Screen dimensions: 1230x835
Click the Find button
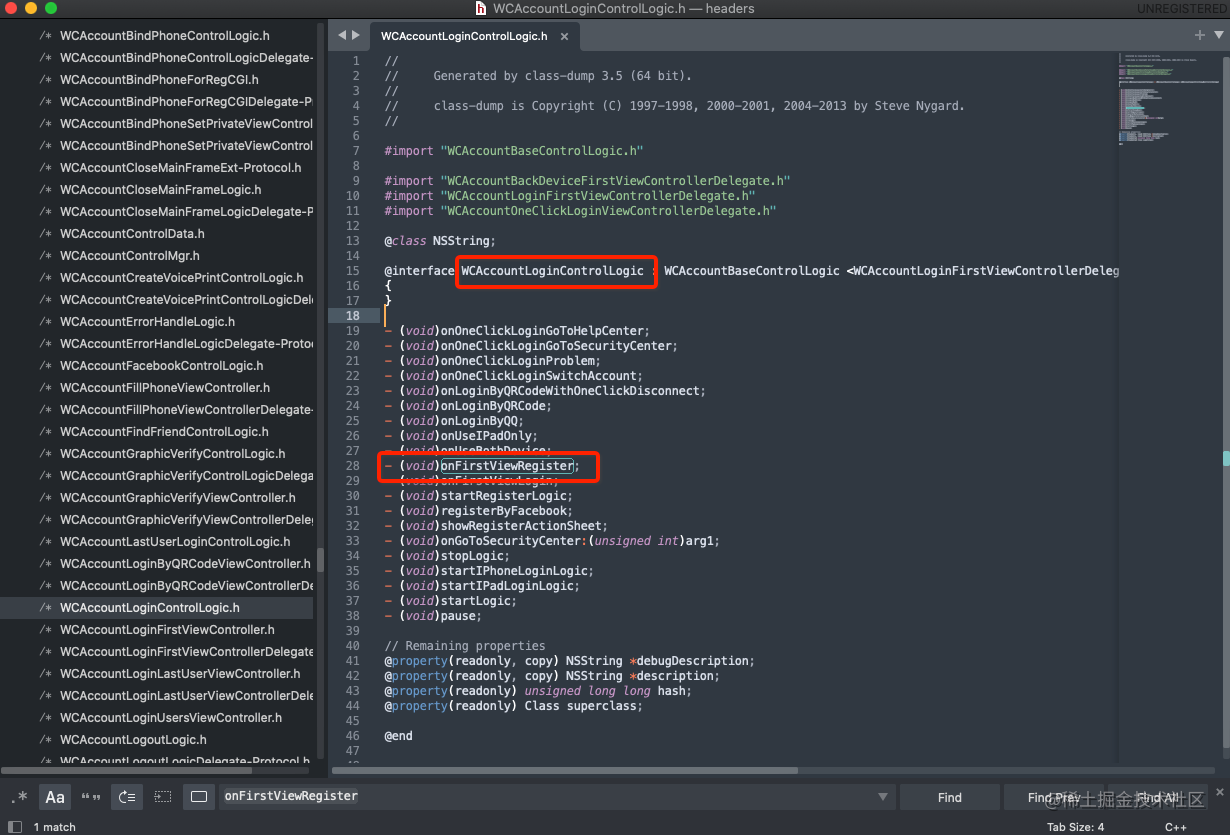(950, 797)
